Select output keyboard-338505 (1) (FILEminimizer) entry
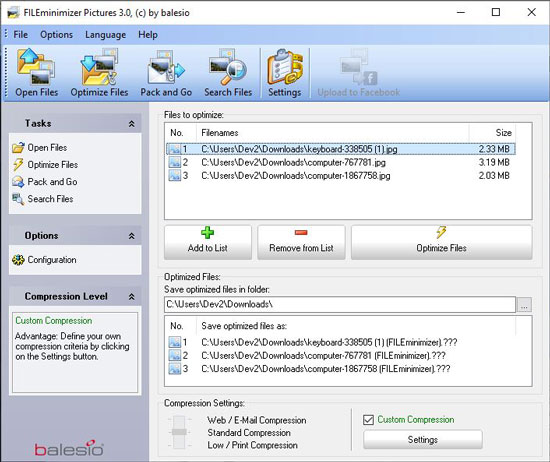 coord(312,342)
